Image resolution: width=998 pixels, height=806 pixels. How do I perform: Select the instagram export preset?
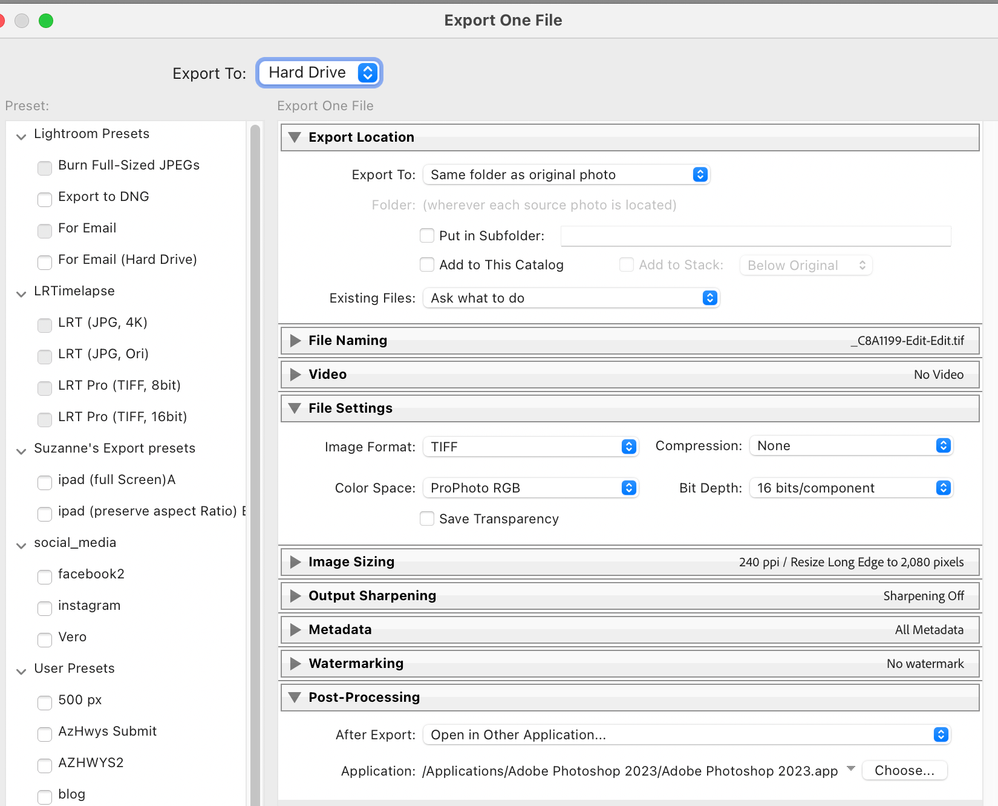[x=89, y=606]
